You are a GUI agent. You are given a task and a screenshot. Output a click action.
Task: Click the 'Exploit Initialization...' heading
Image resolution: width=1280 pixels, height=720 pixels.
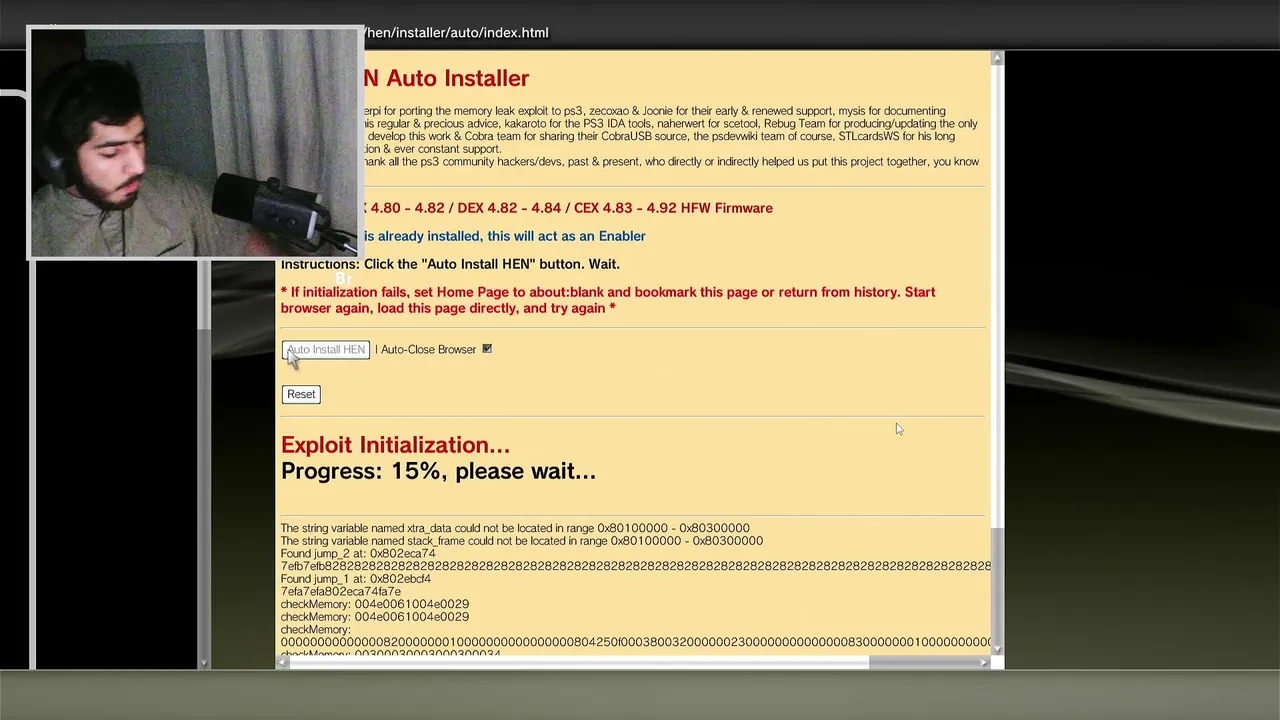click(x=395, y=445)
